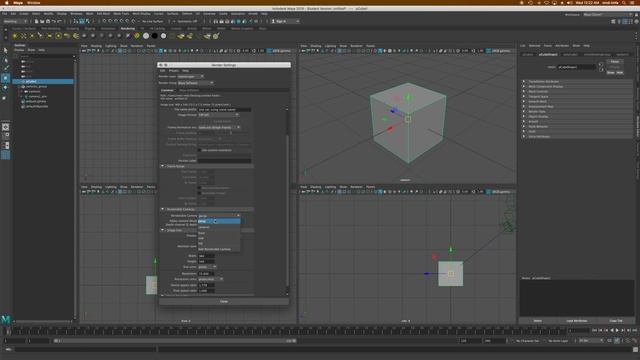Click the macOS Spotlight search icon
The height and width of the screenshot is (360, 640).
coord(624,3)
